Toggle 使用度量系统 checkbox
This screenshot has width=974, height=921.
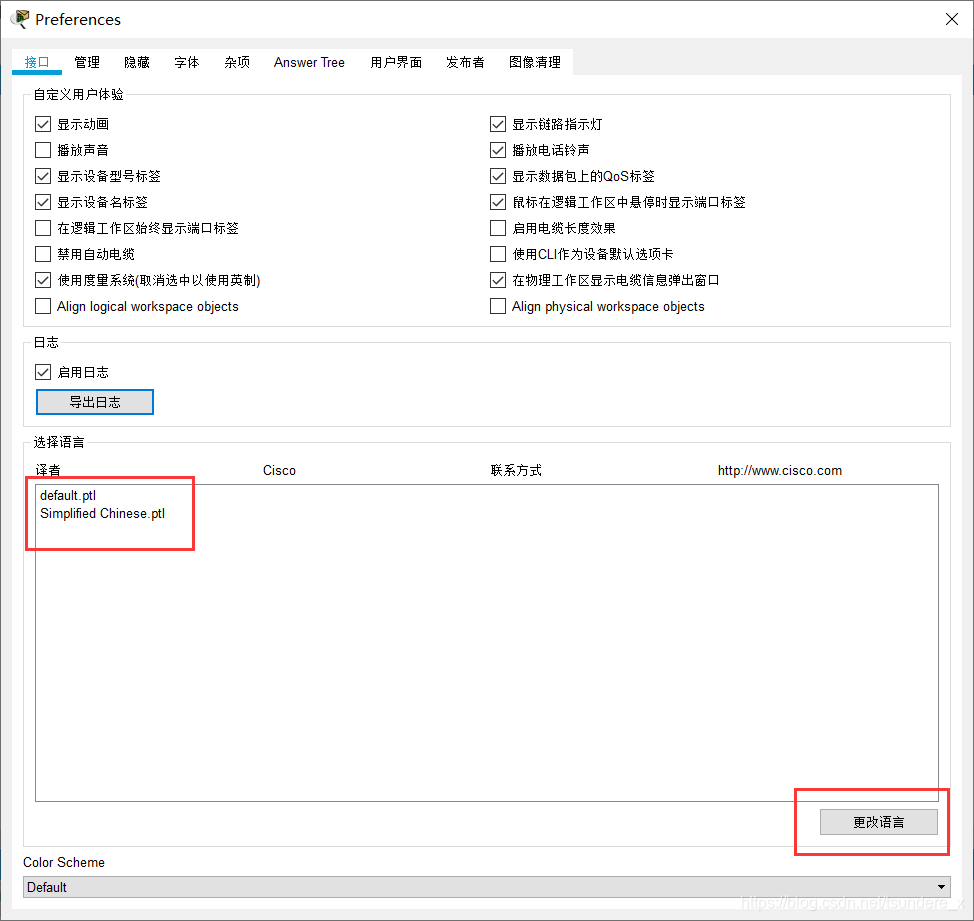pos(43,280)
